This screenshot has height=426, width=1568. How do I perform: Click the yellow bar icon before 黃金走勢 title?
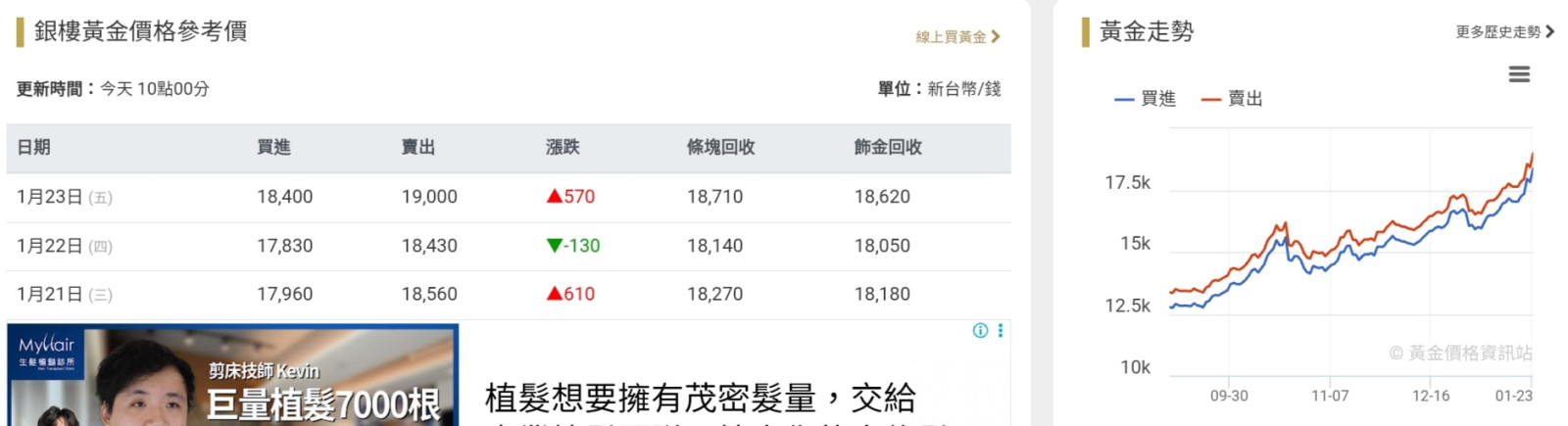coord(1086,31)
